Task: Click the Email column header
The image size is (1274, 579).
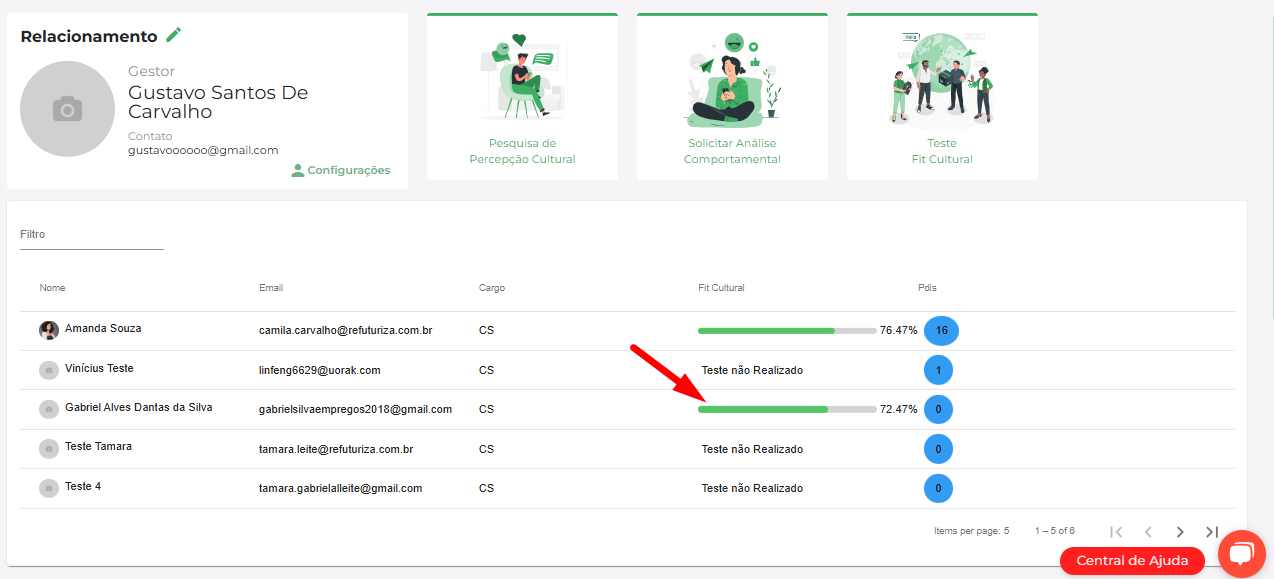Action: pos(271,288)
